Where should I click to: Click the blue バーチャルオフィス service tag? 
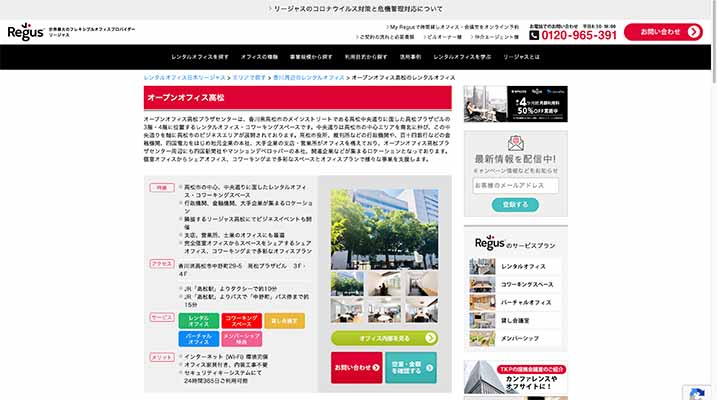(x=198, y=339)
